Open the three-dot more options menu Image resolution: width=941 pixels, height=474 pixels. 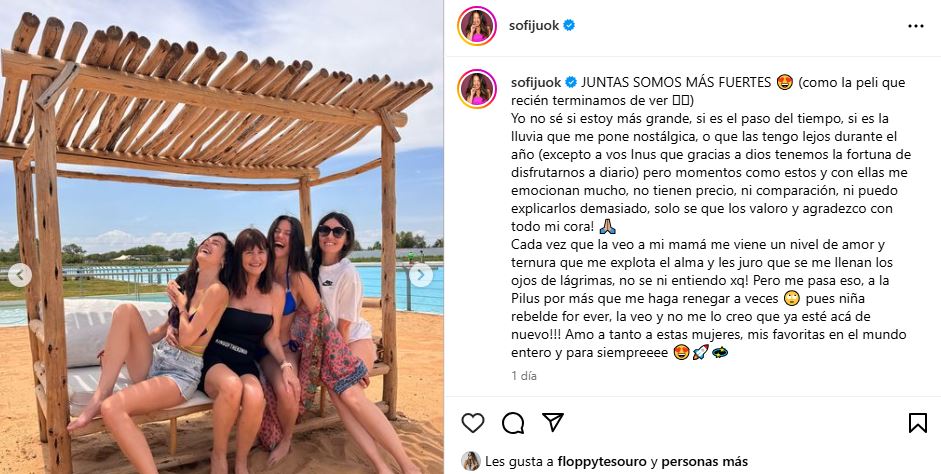[x=916, y=26]
